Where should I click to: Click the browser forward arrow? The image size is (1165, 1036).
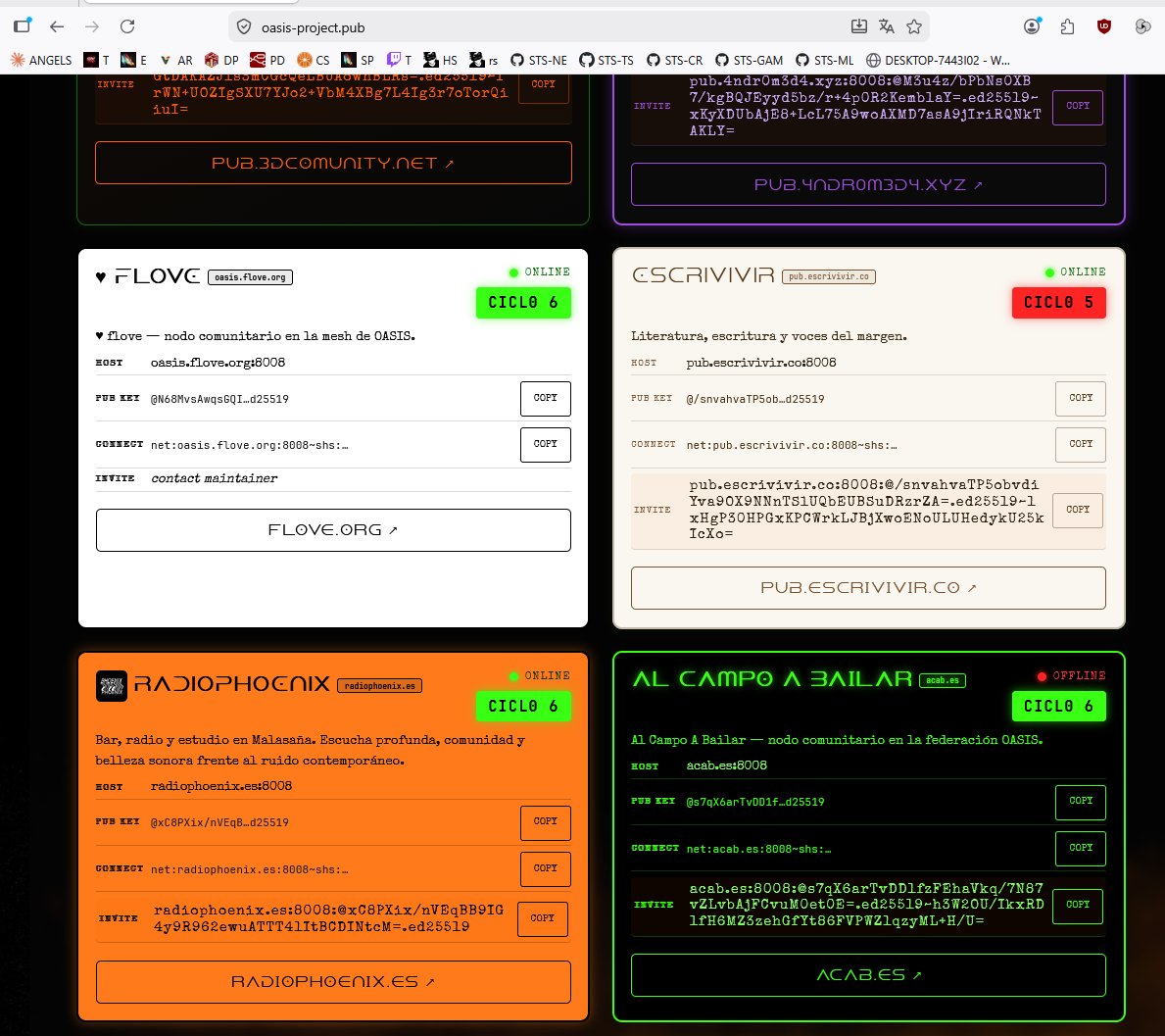tap(92, 26)
